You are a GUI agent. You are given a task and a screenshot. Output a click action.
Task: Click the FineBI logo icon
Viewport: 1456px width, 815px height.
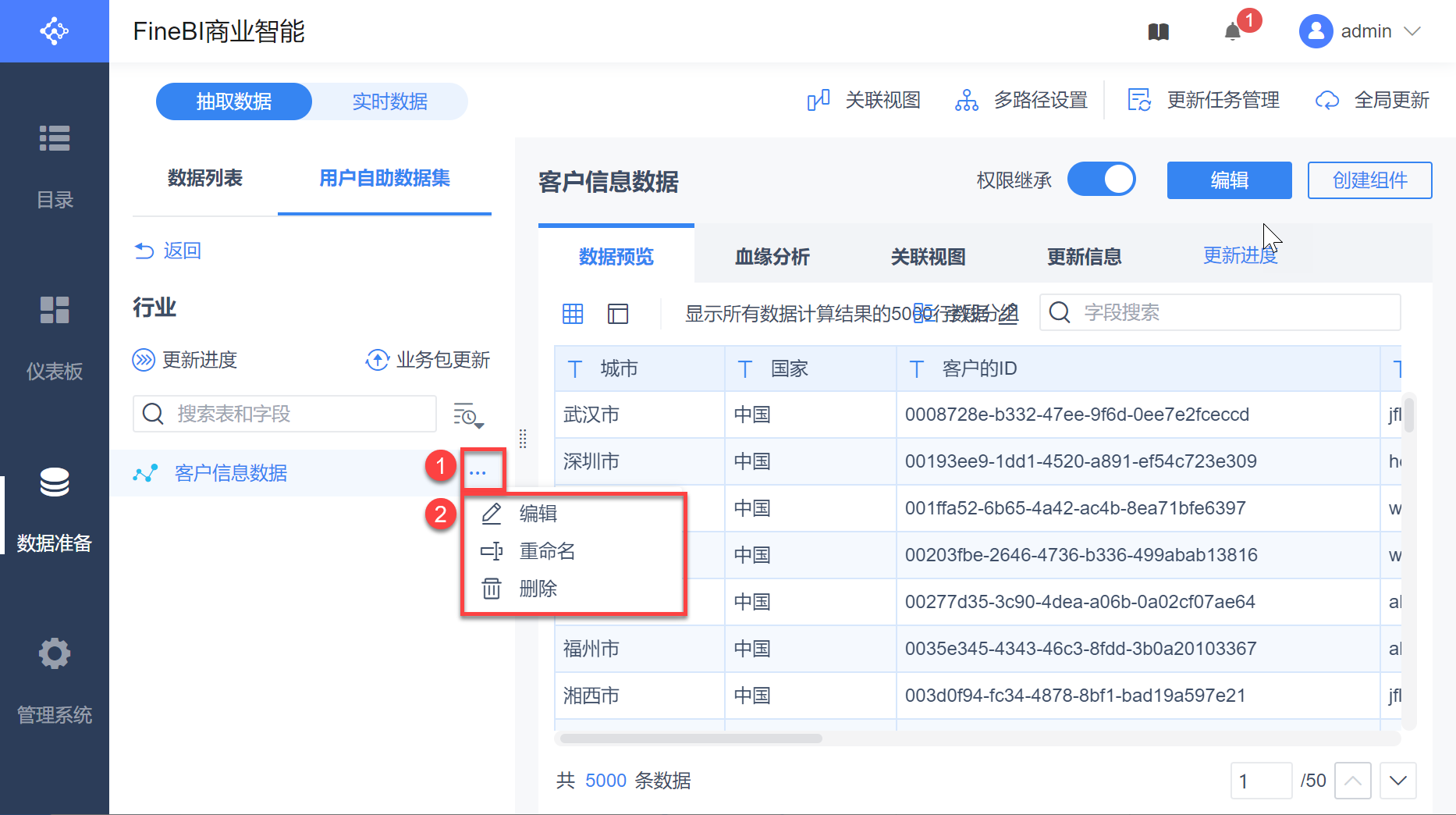(x=55, y=31)
